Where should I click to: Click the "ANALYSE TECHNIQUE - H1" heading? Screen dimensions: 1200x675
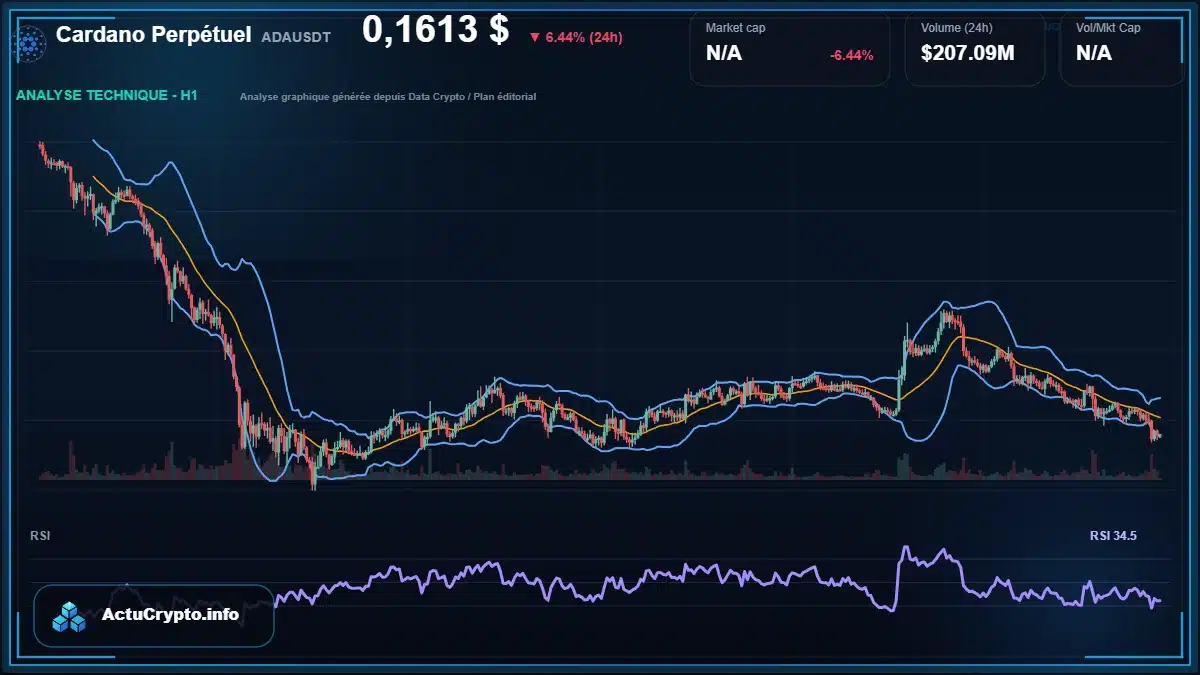point(107,96)
